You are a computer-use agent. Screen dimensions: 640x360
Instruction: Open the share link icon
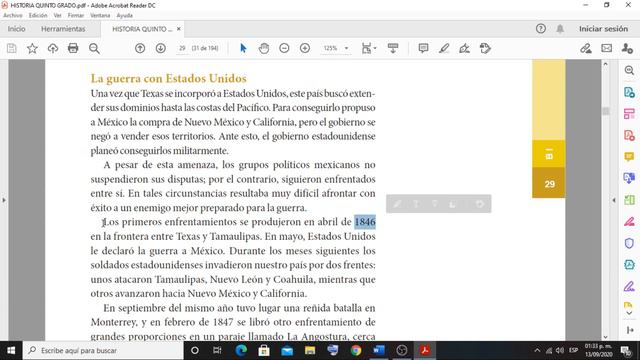pyautogui.click(x=586, y=48)
